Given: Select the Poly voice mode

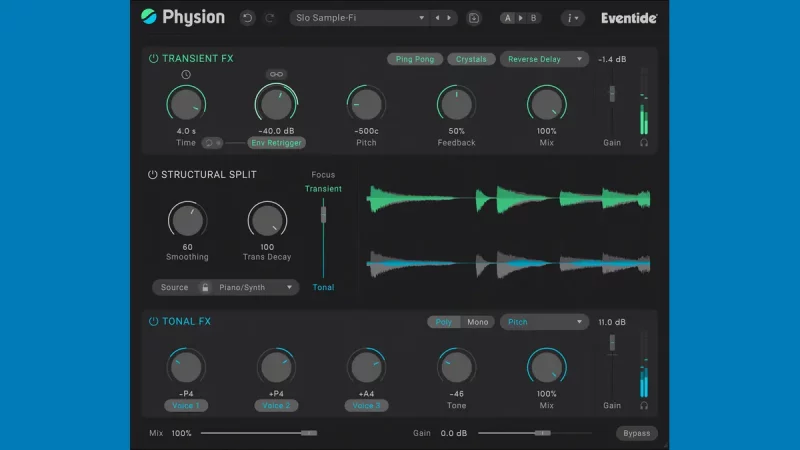Looking at the screenshot, I should 444,322.
